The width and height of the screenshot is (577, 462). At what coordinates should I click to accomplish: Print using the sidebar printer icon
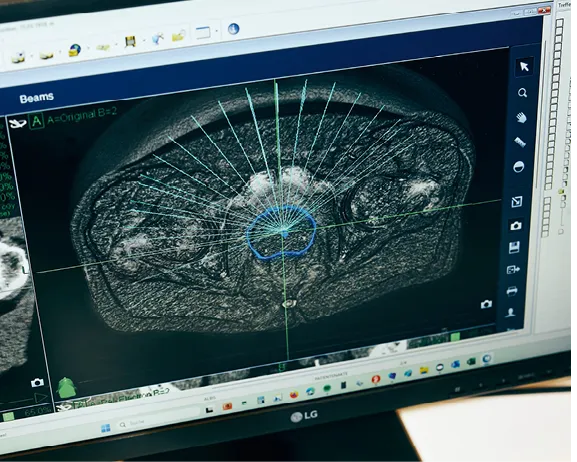pos(512,291)
